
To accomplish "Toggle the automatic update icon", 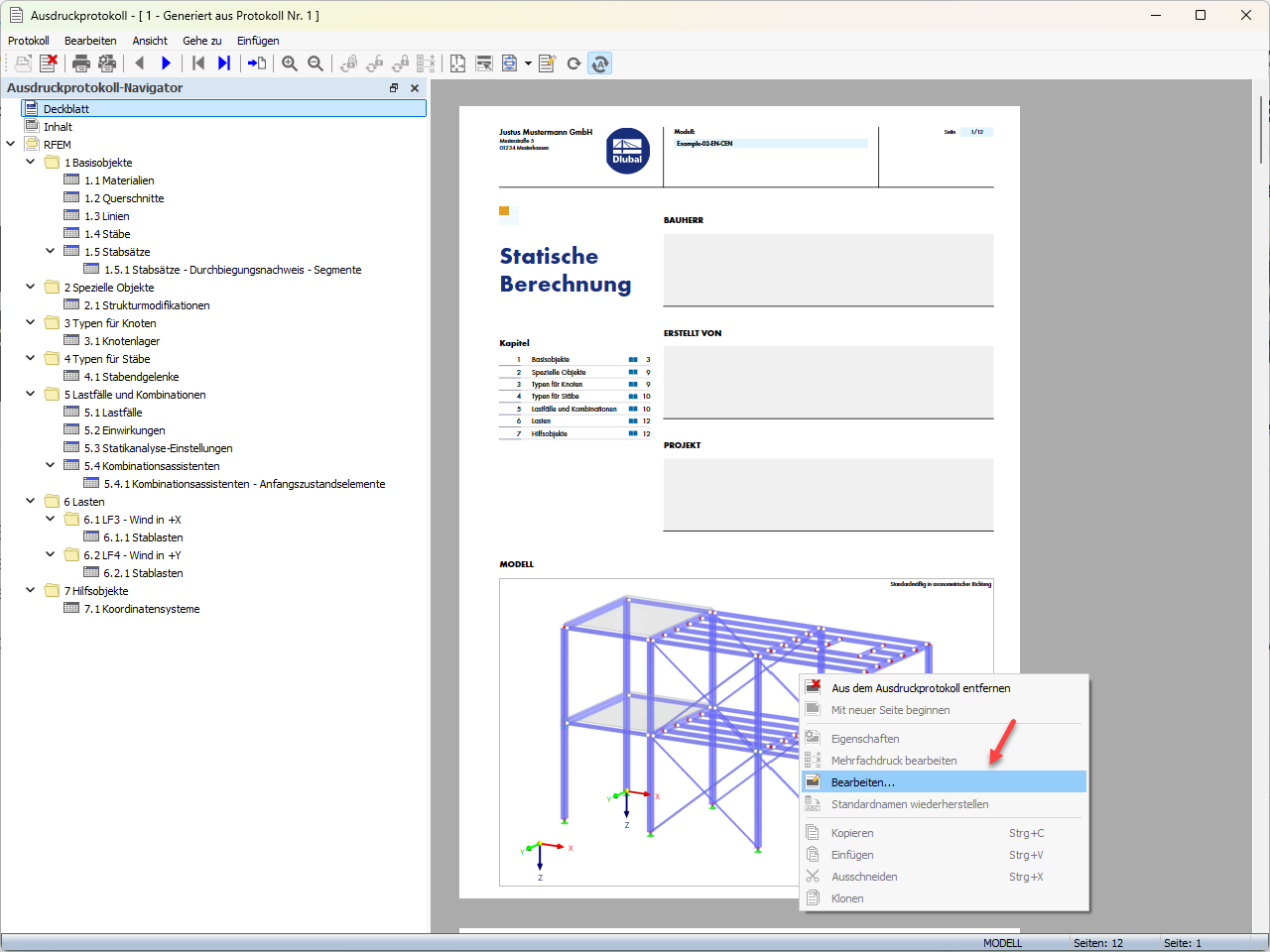I will [599, 63].
